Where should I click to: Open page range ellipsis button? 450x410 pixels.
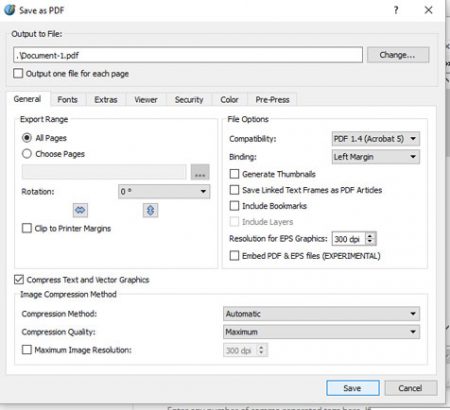200,172
